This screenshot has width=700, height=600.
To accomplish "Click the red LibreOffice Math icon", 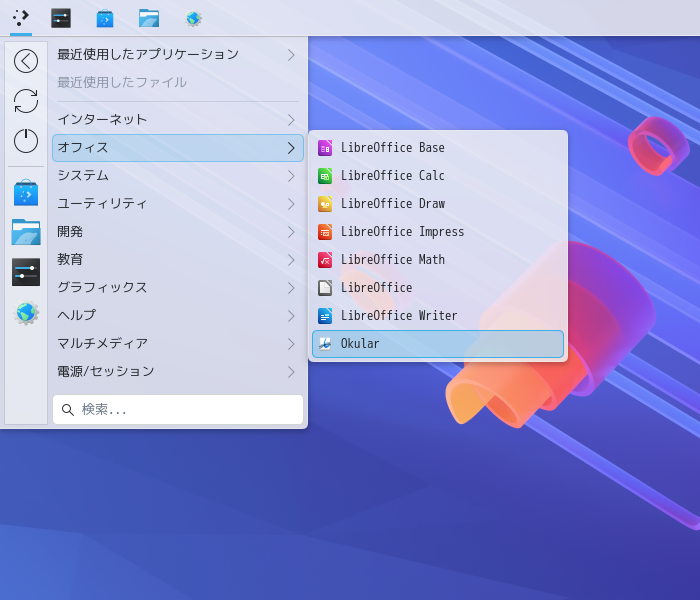I will click(325, 260).
